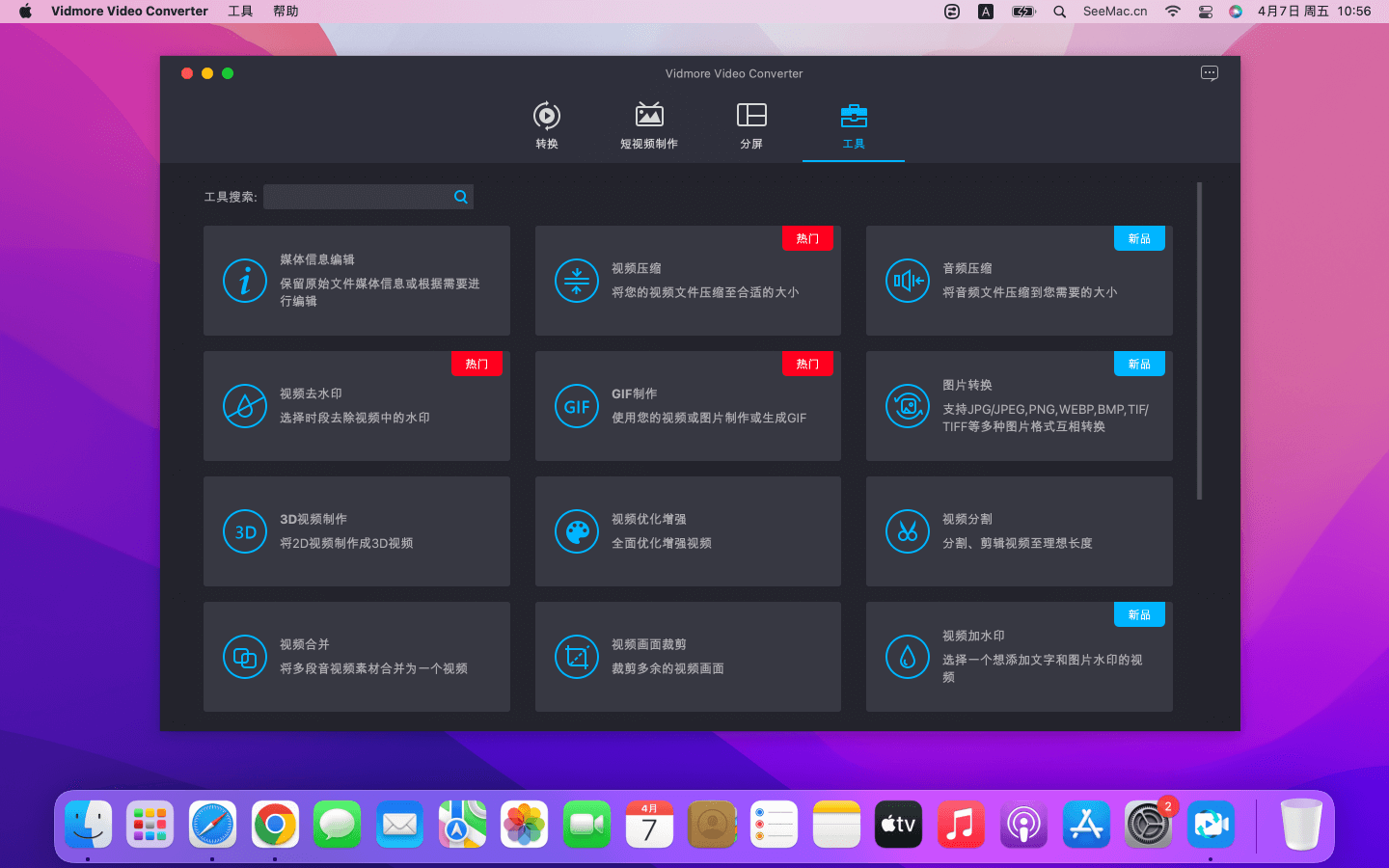Click the 工具搜索 input field
The width and height of the screenshot is (1389, 868).
pos(357,197)
